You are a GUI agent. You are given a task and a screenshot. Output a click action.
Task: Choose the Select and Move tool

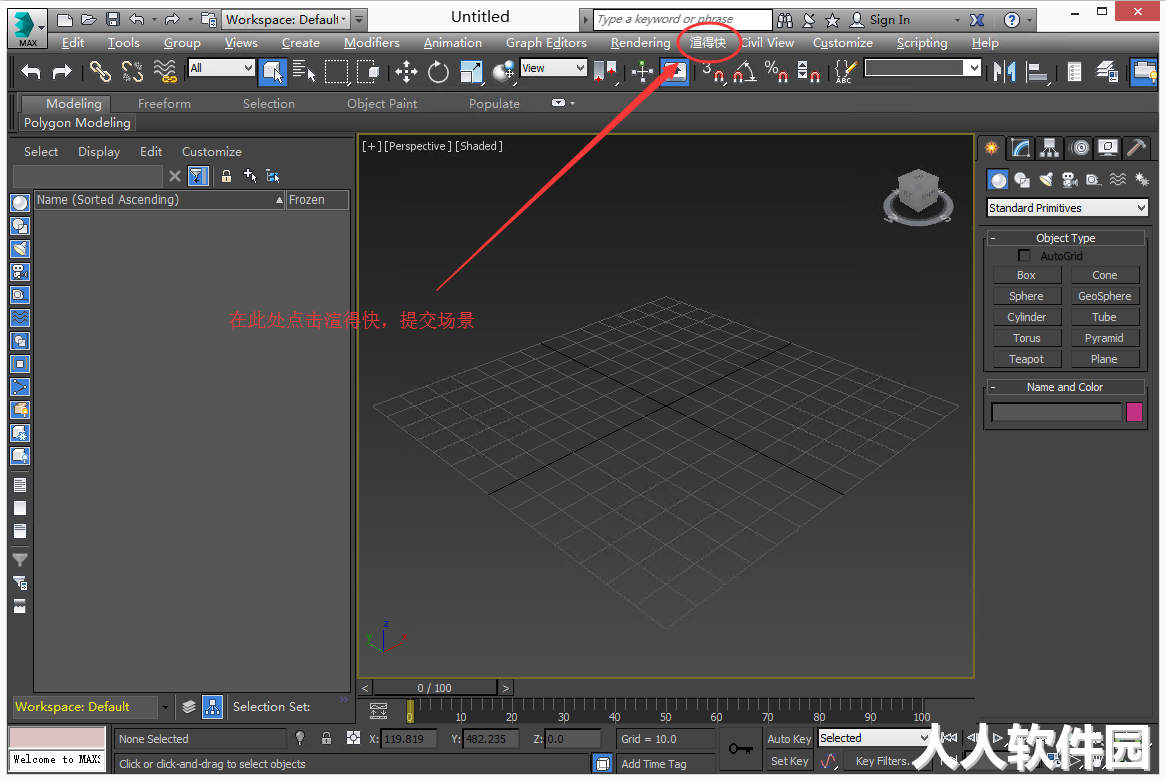click(406, 71)
